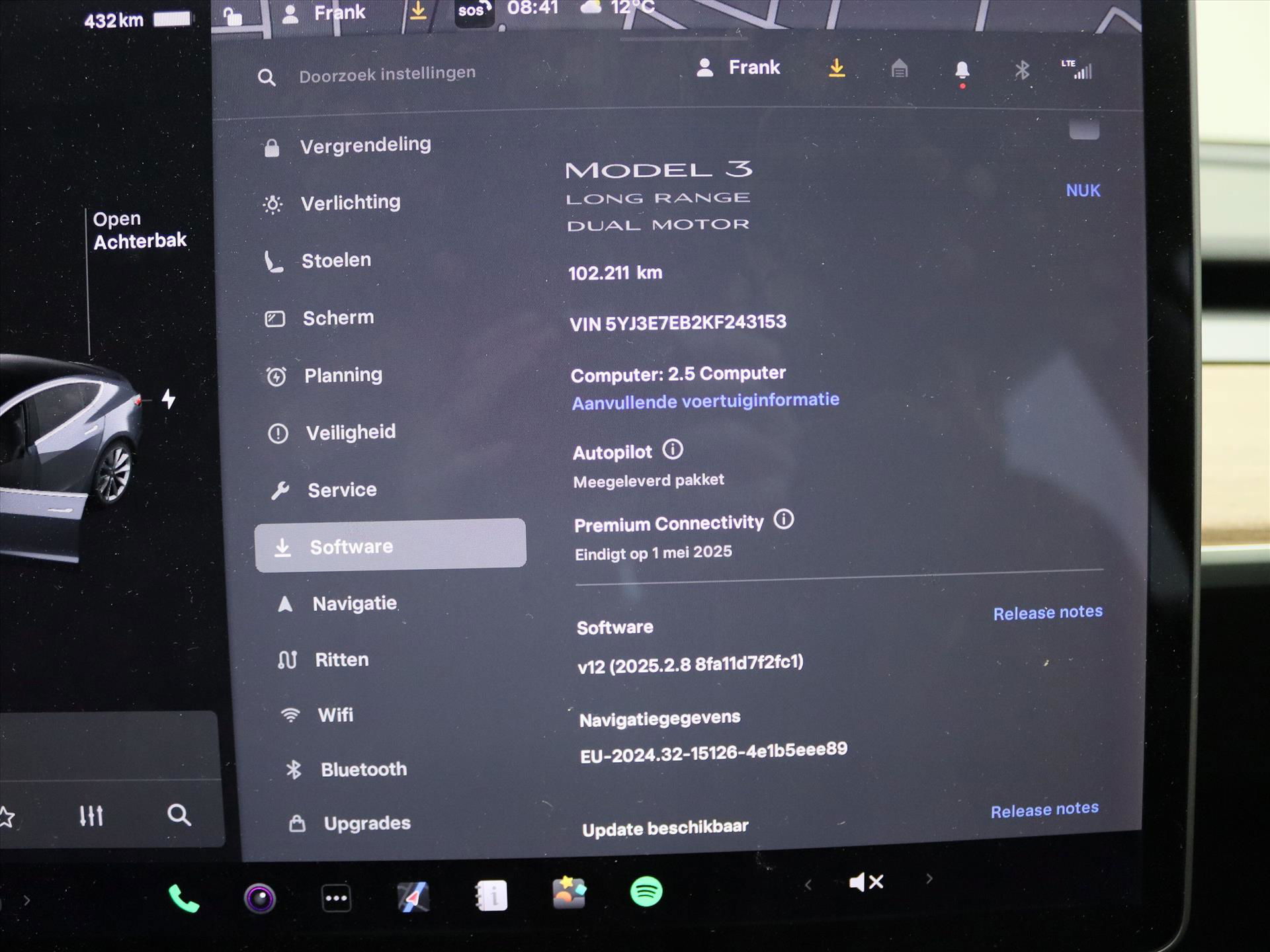Open Release notes for available update
The width and height of the screenshot is (1270, 952).
1044,810
